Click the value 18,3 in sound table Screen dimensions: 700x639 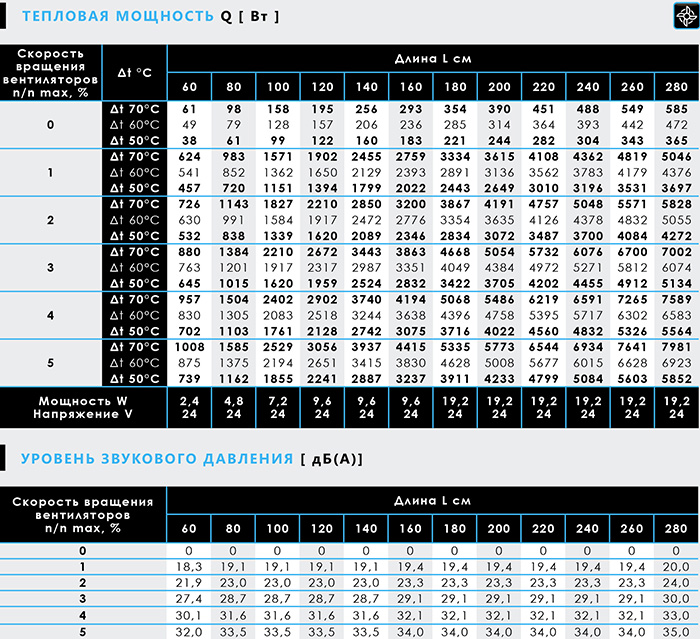point(189,567)
